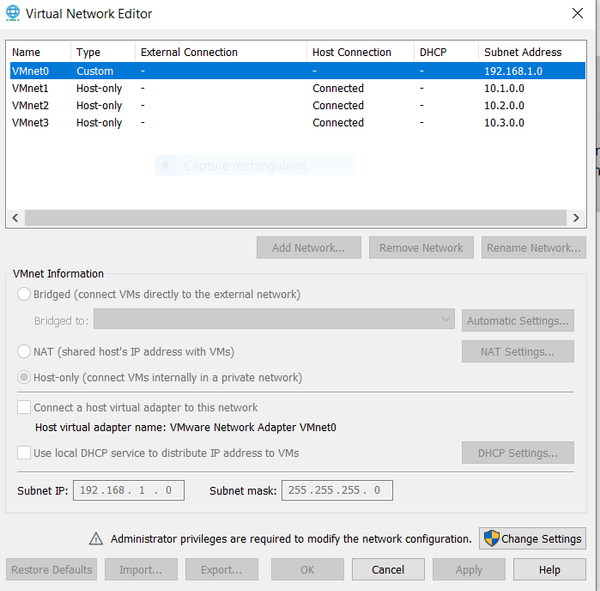Open NAT Settings
Image resolution: width=600 pixels, height=591 pixels.
click(518, 351)
